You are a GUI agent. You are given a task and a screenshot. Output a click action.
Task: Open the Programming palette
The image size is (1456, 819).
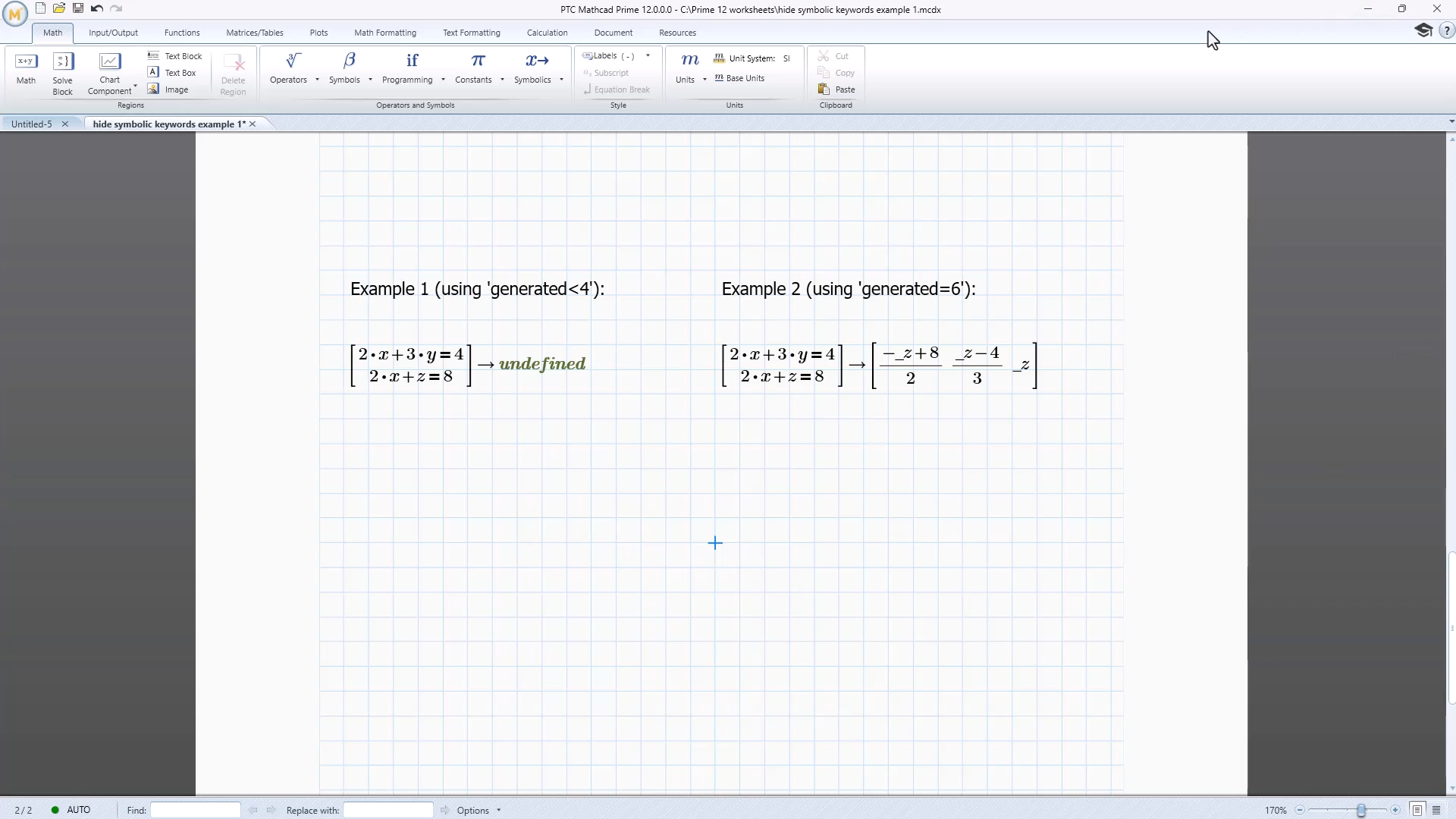click(408, 68)
